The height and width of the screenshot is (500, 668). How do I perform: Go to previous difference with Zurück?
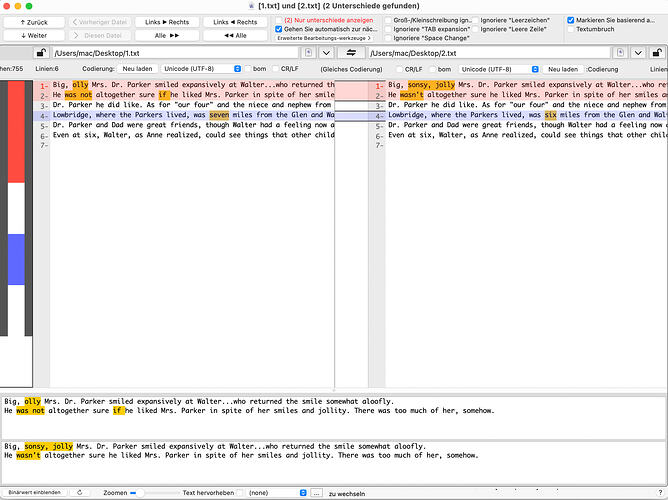click(x=34, y=22)
